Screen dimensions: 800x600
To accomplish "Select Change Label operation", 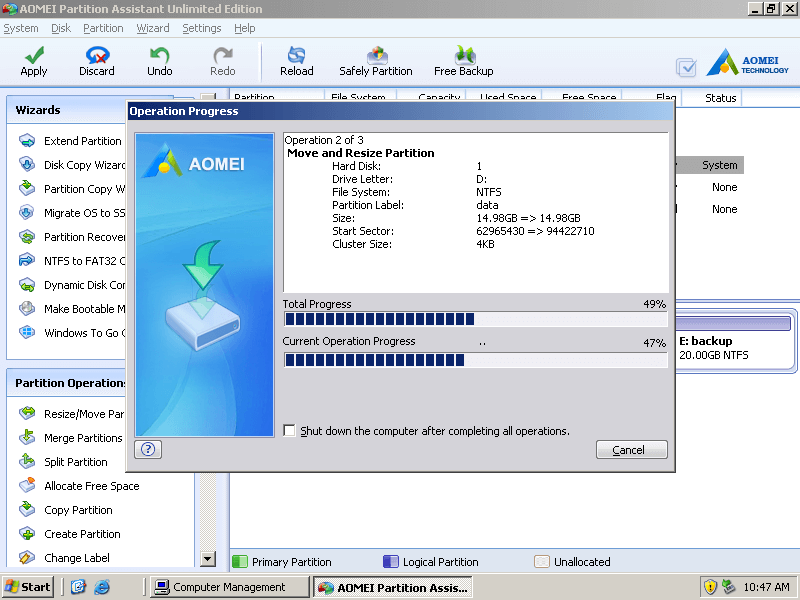I will coord(64,558).
